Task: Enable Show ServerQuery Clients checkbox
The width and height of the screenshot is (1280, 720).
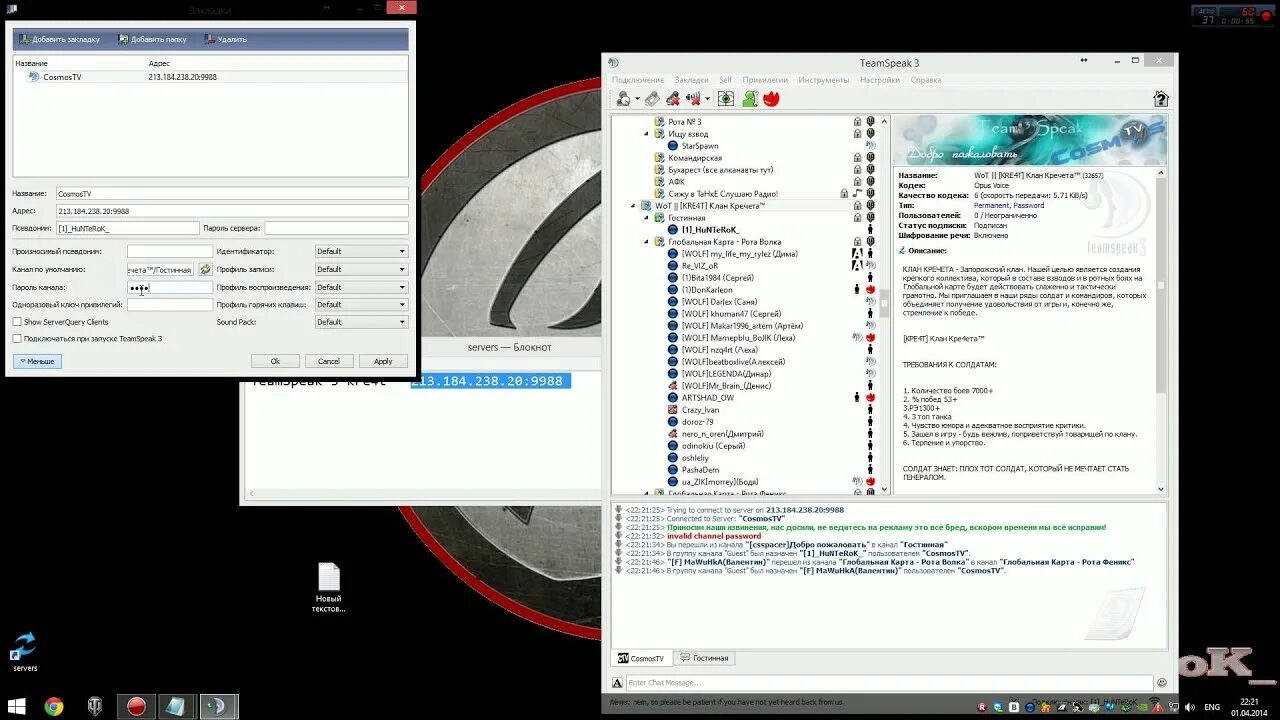Action: (17, 322)
